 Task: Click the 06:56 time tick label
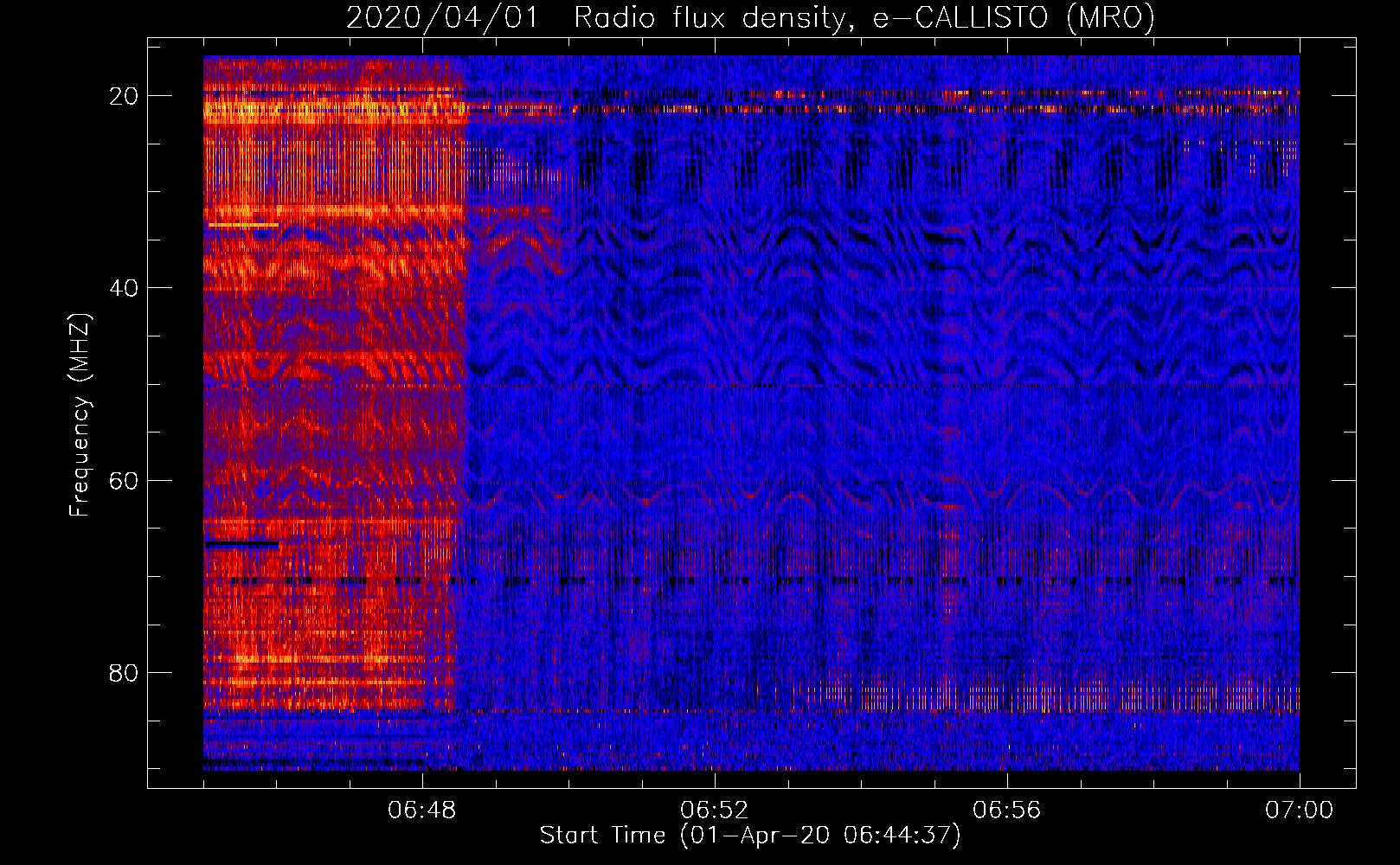click(1007, 811)
